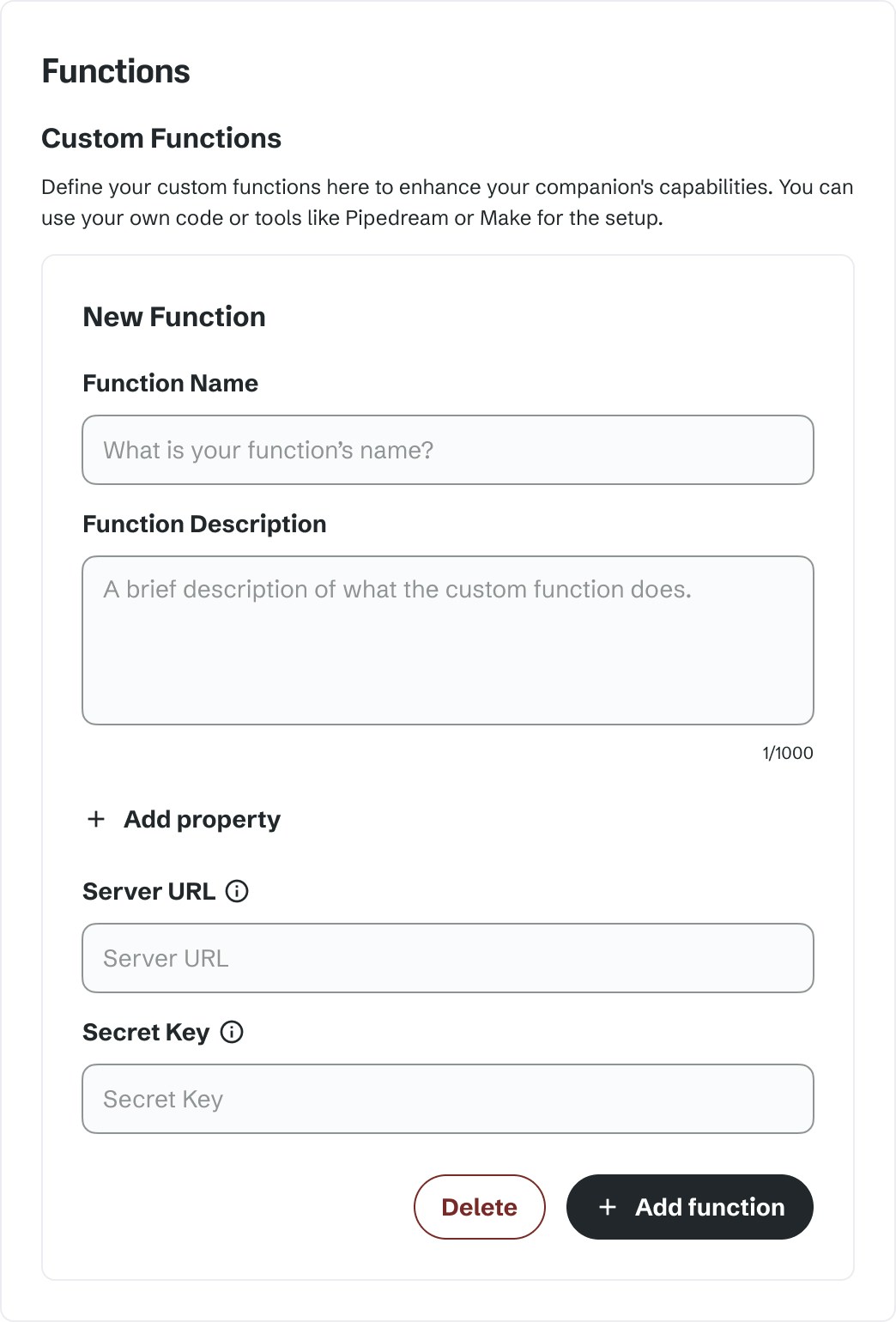Delete the New Function entry

[x=479, y=1207]
